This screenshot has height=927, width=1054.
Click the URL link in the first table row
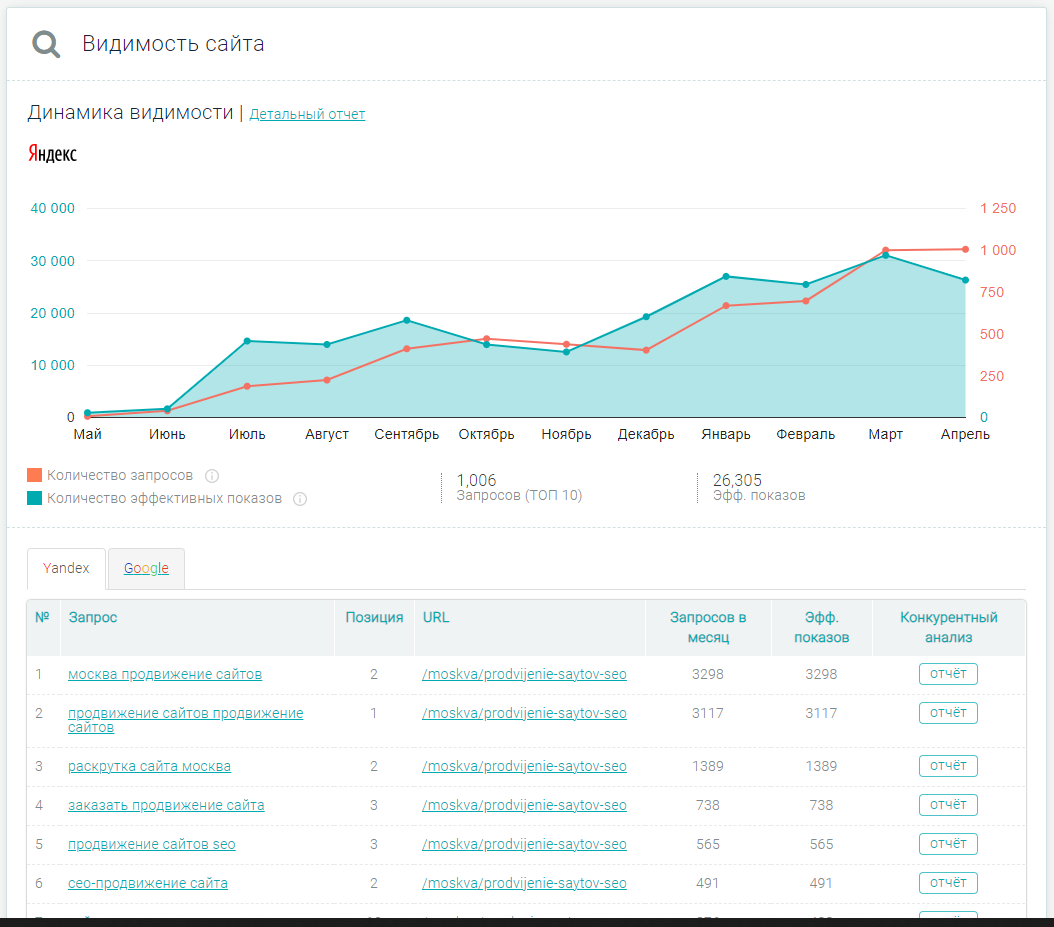pos(524,674)
